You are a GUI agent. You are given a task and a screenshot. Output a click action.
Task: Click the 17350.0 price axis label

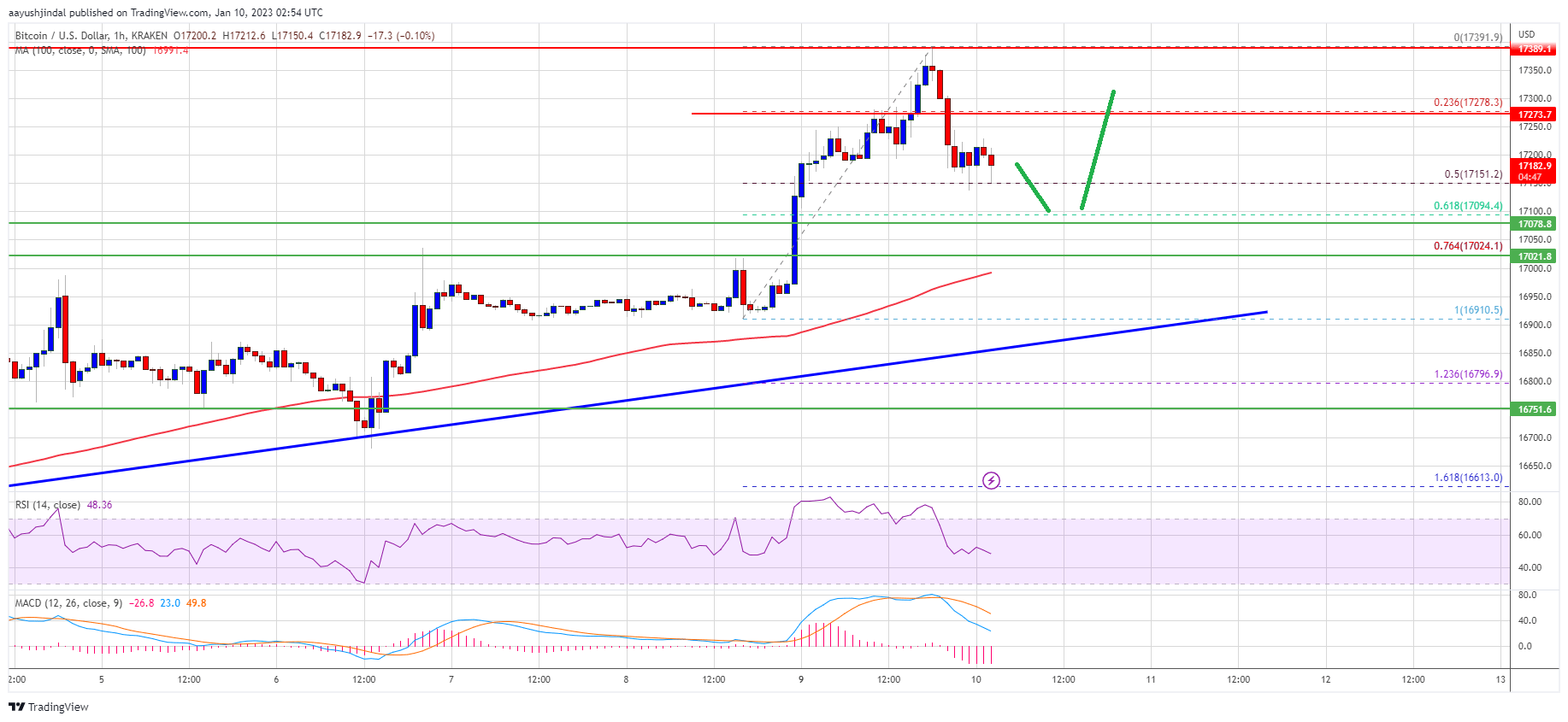(x=1534, y=70)
